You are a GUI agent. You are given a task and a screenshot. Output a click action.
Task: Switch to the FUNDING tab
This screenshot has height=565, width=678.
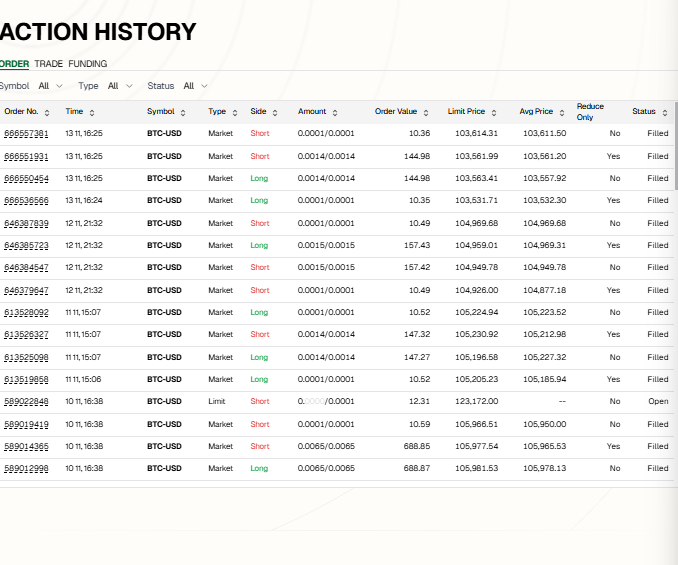coord(88,64)
